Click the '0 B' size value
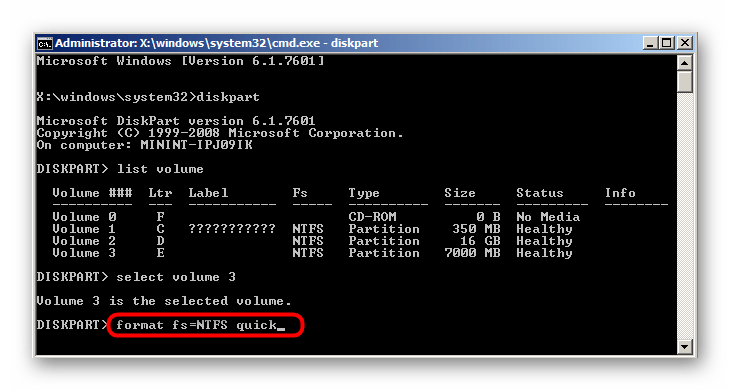 click(x=488, y=217)
